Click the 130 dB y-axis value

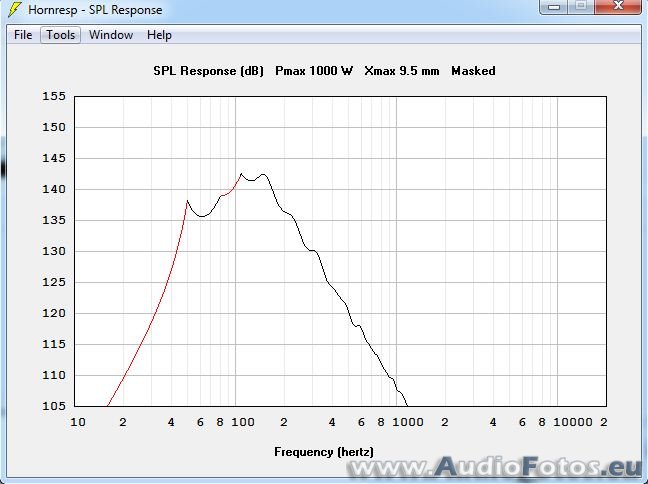[54, 251]
